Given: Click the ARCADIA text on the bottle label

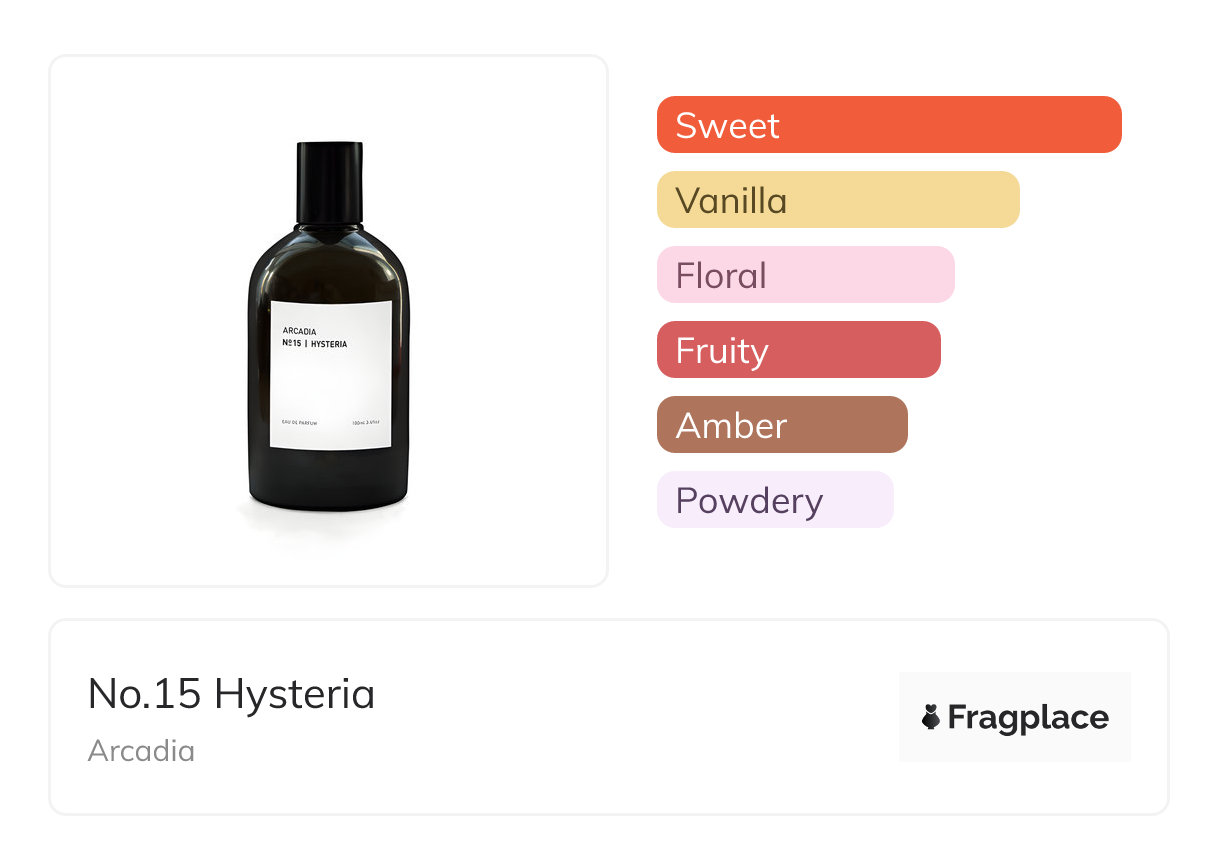Looking at the screenshot, I should pos(300,331).
